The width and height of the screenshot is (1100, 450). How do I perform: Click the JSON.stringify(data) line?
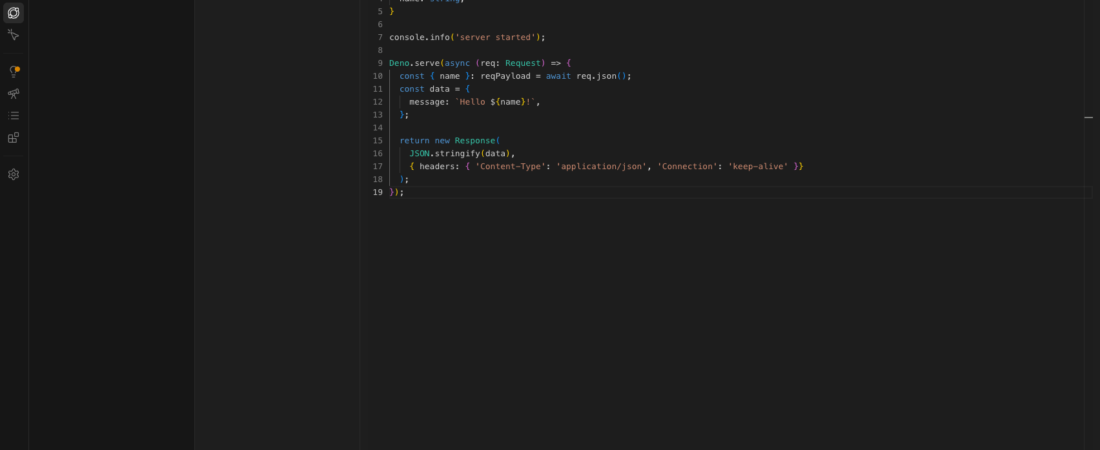click(462, 154)
